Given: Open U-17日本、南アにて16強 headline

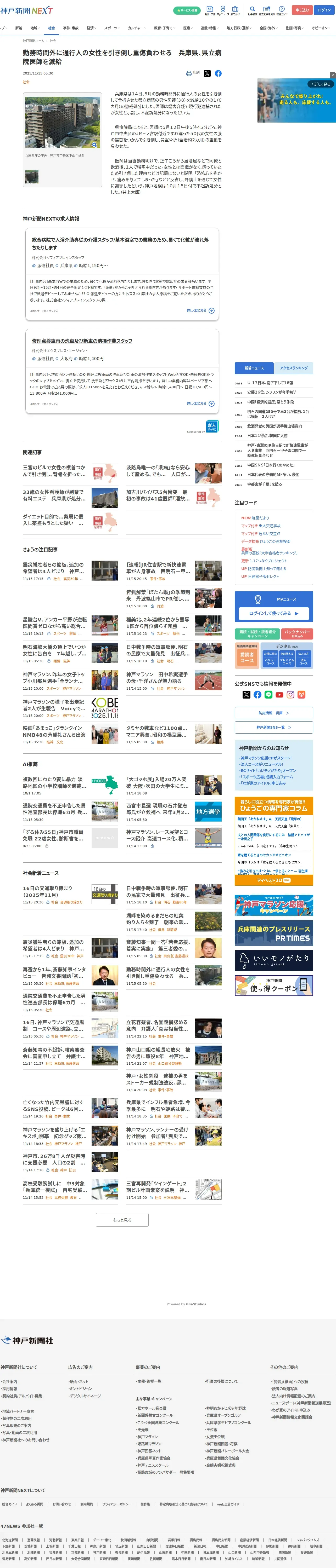Looking at the screenshot, I should click(270, 383).
